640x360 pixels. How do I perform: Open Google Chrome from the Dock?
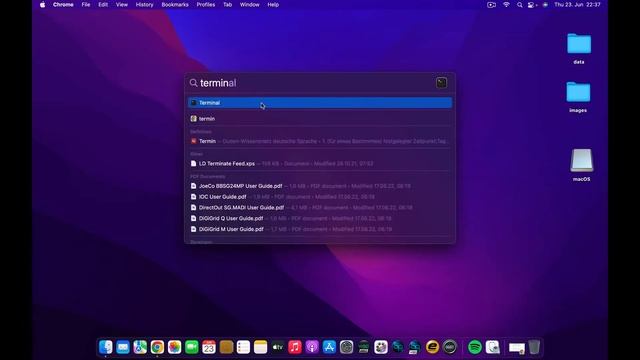(x=157, y=347)
